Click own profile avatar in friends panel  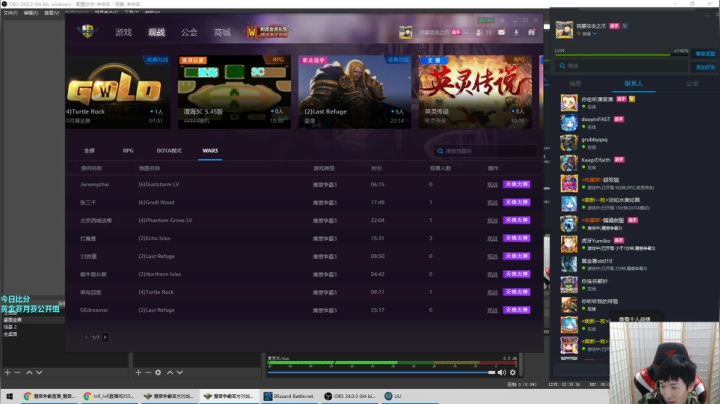[564, 29]
